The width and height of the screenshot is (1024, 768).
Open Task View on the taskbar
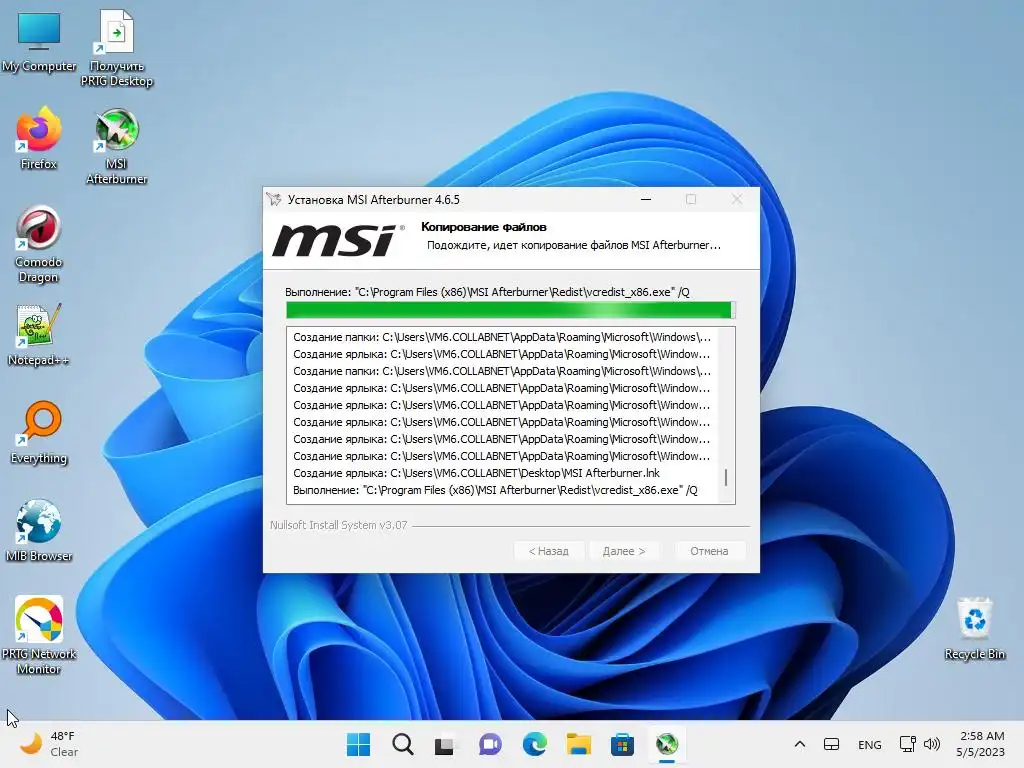coord(445,744)
